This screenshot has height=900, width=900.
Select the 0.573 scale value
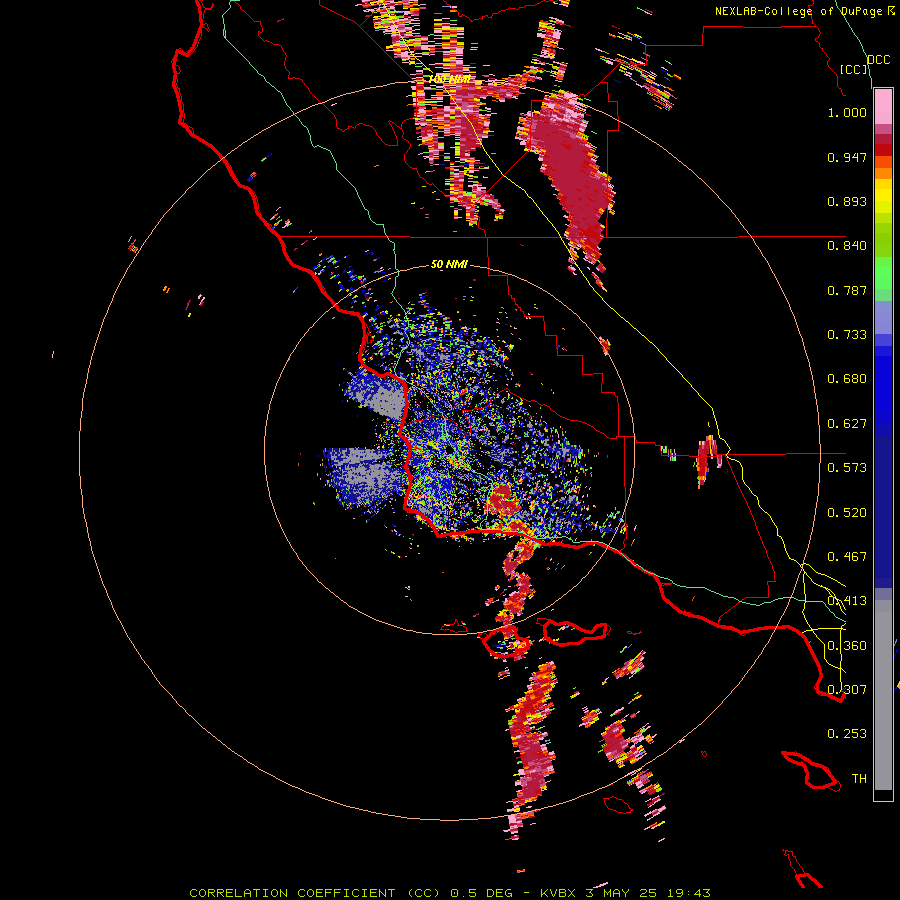tap(847, 468)
